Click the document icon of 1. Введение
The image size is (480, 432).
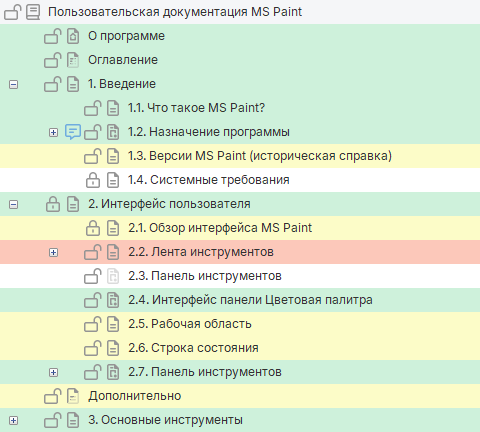click(x=73, y=84)
